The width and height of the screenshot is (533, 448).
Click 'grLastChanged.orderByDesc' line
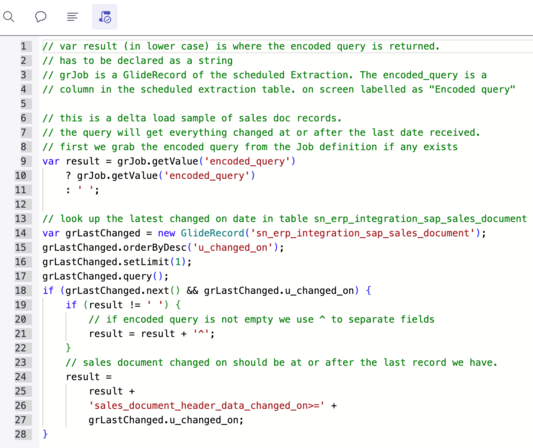click(163, 247)
